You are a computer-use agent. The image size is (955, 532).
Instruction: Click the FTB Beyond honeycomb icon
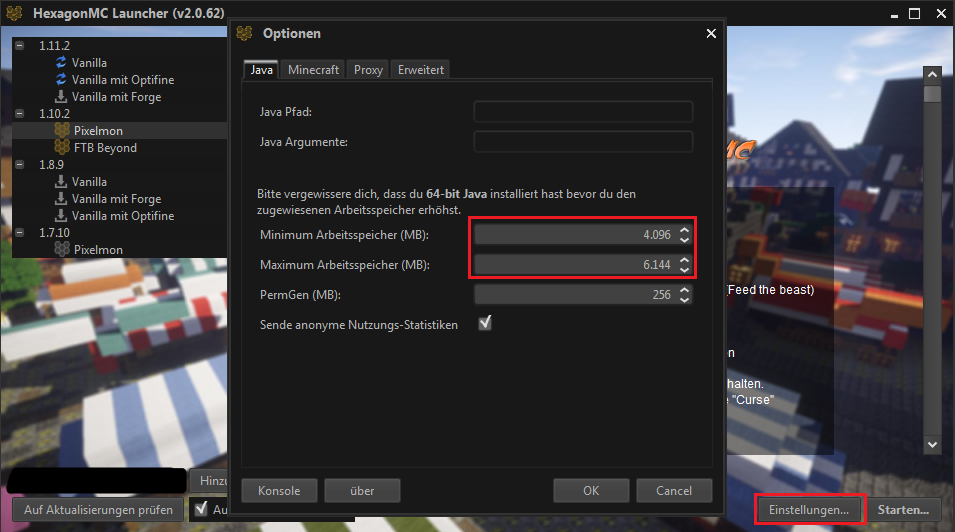tap(62, 148)
